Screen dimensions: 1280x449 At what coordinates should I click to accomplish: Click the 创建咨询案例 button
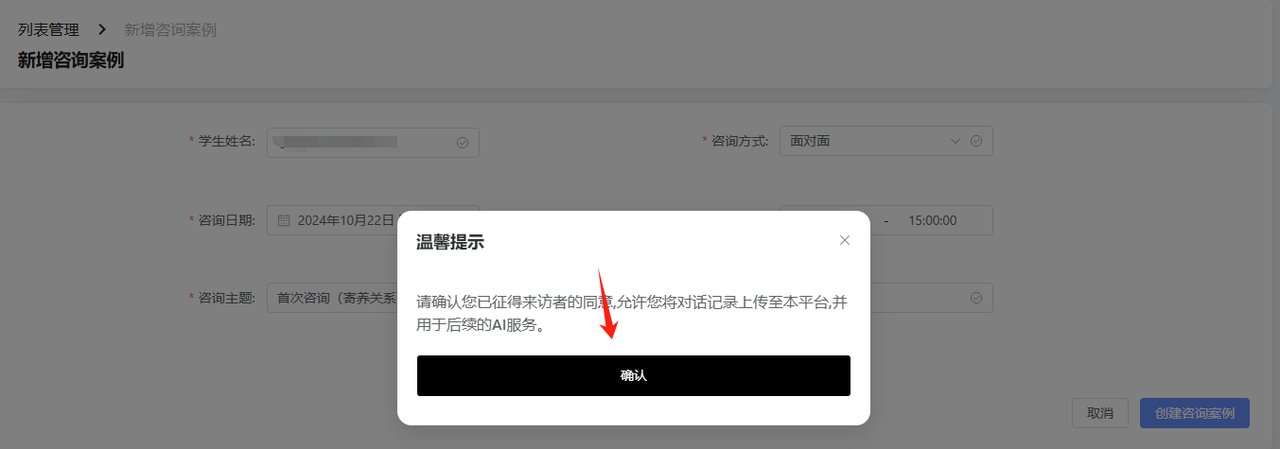point(1195,413)
